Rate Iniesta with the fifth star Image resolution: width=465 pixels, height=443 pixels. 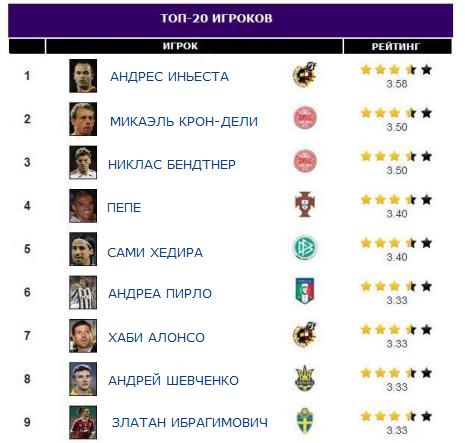[x=426, y=70]
